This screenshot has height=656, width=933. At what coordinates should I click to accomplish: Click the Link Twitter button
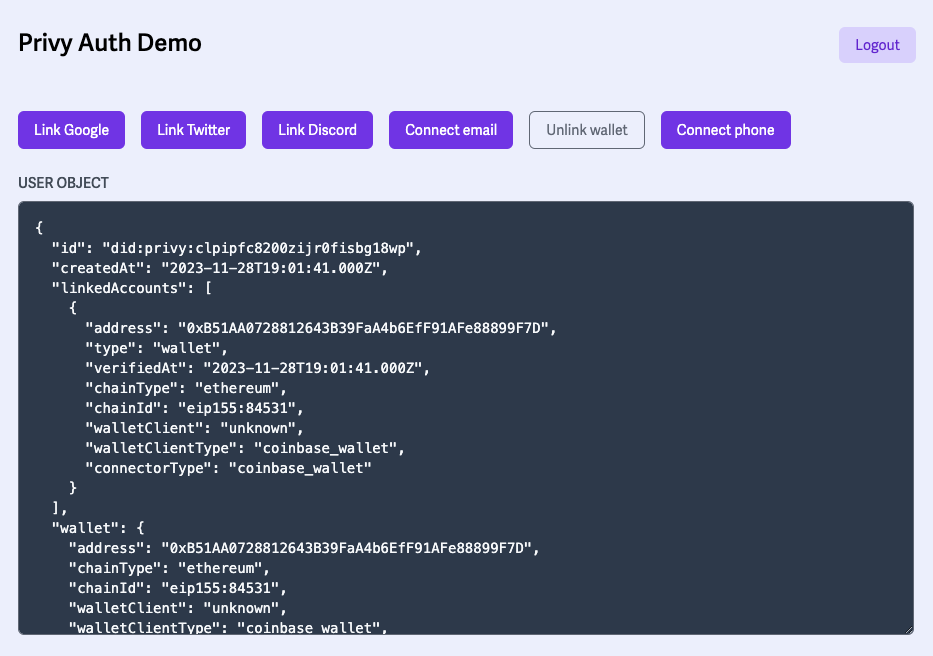point(193,130)
